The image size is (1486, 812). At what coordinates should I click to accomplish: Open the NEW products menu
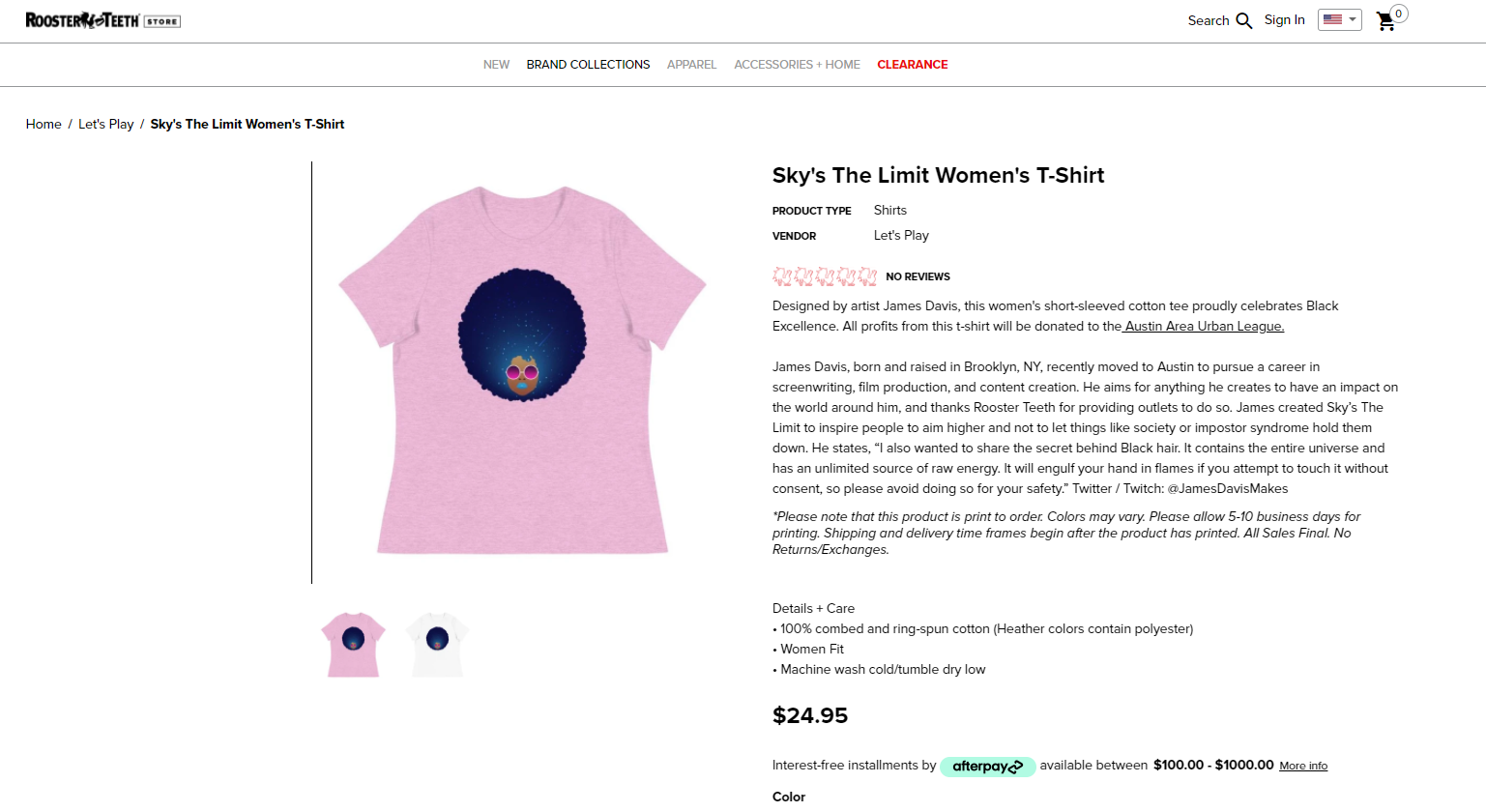496,65
